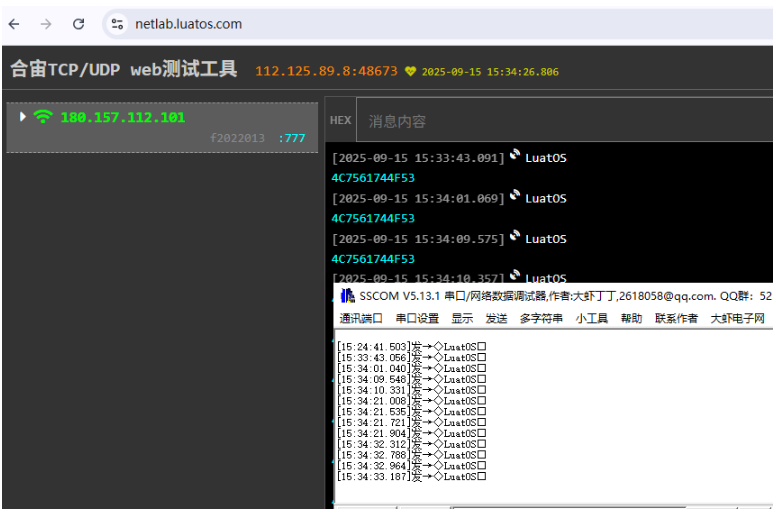Toggle HEX sending mode

tap(340, 120)
